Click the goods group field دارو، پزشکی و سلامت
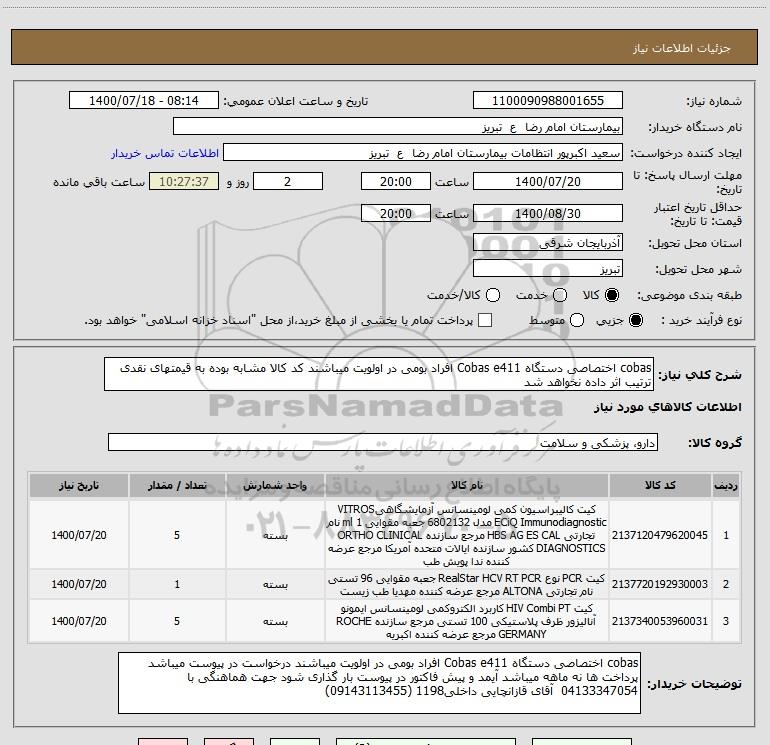The image size is (770, 745). (383, 442)
